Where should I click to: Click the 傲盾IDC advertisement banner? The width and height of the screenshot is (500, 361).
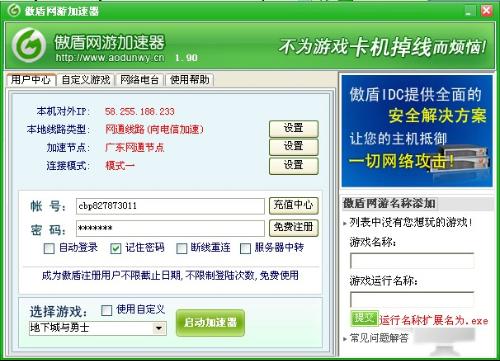pyautogui.click(x=417, y=131)
